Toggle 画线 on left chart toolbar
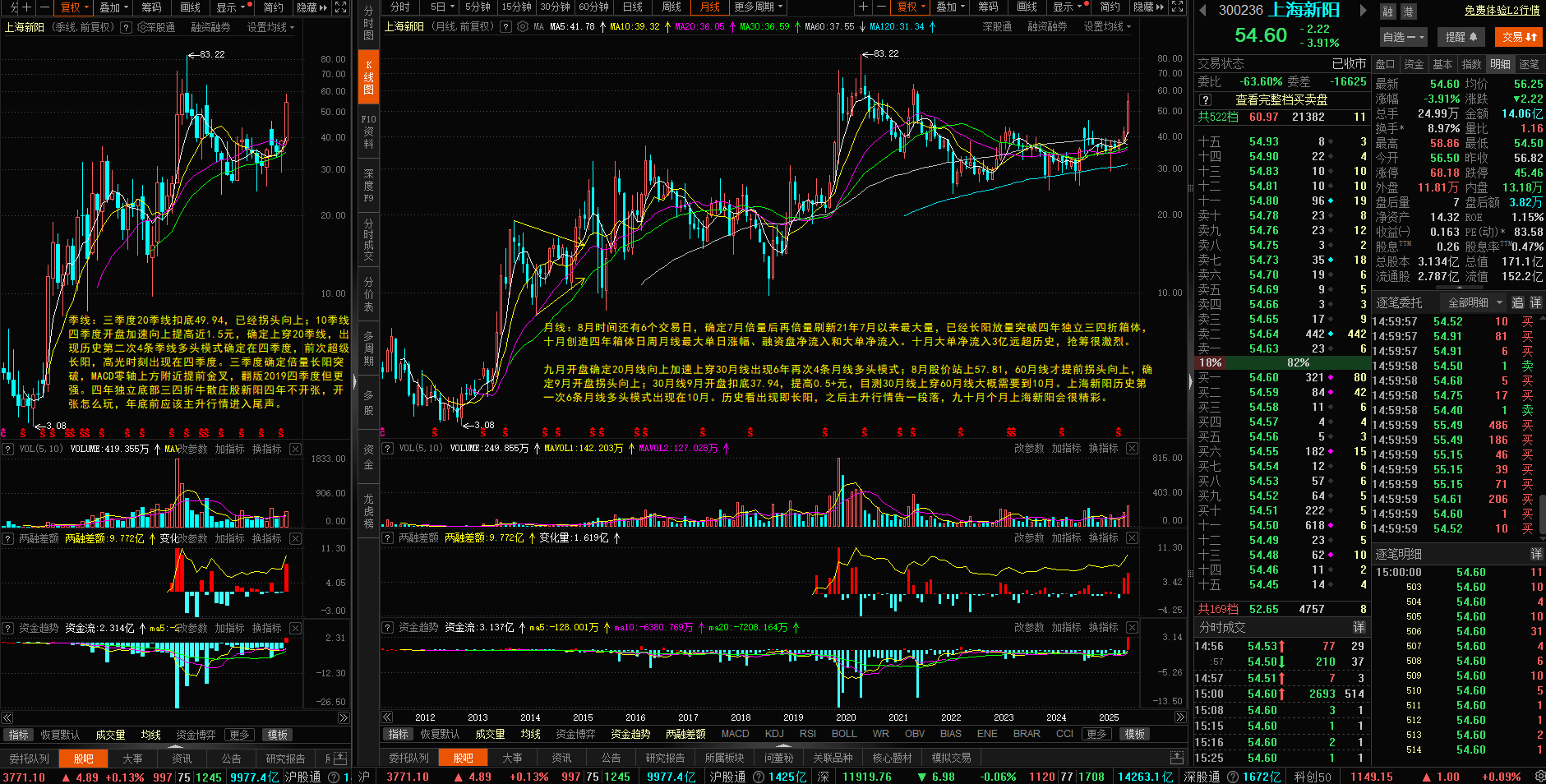The image size is (1546, 784). pyautogui.click(x=190, y=7)
